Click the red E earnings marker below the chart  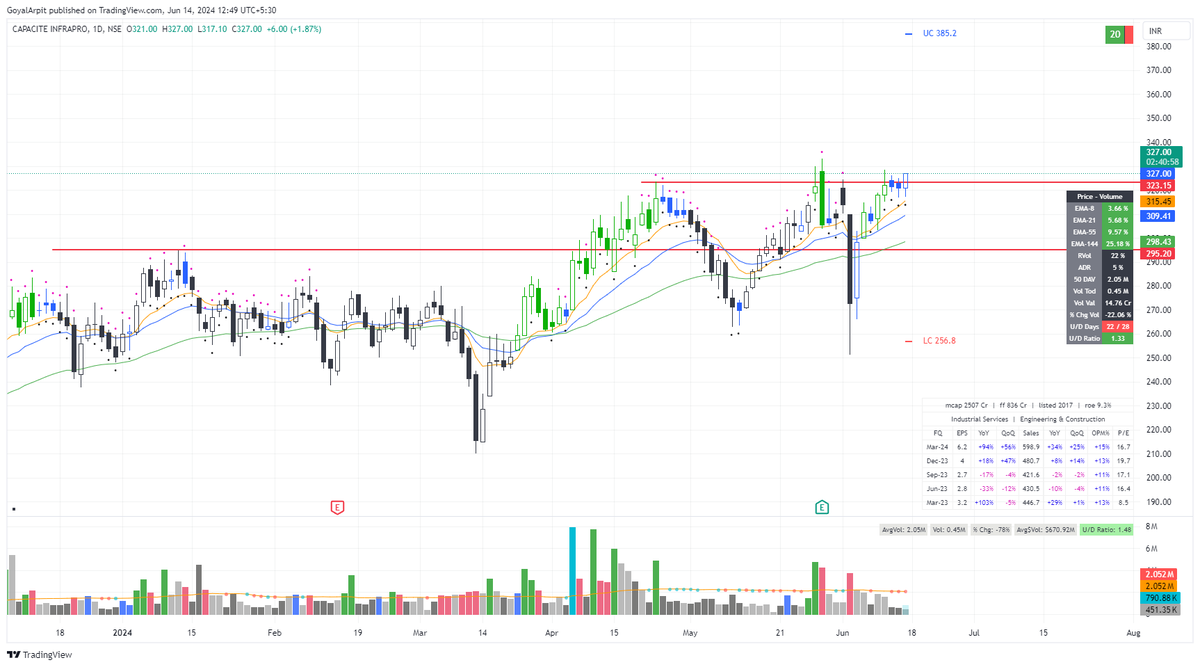click(x=337, y=507)
